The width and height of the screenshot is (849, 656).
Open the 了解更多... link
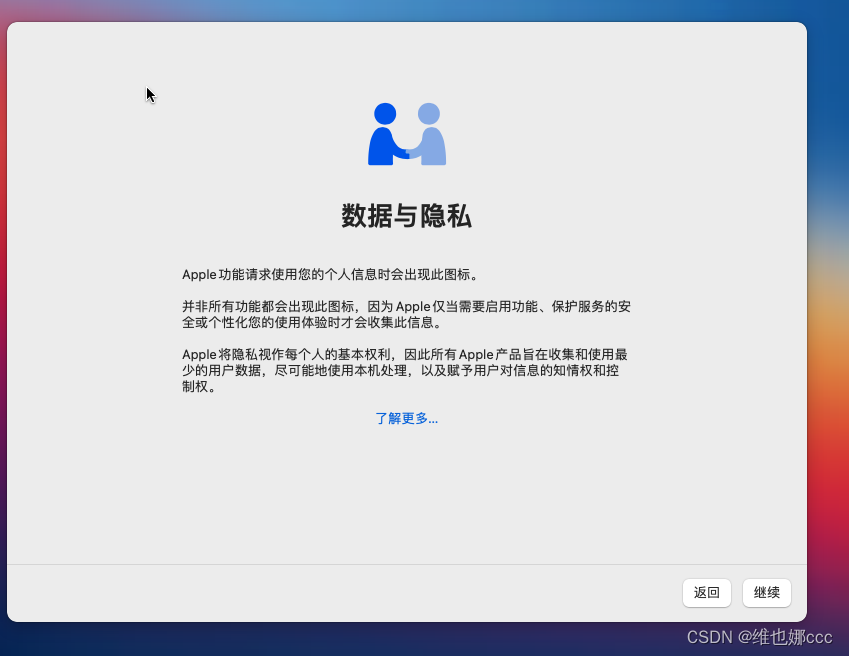tap(407, 418)
